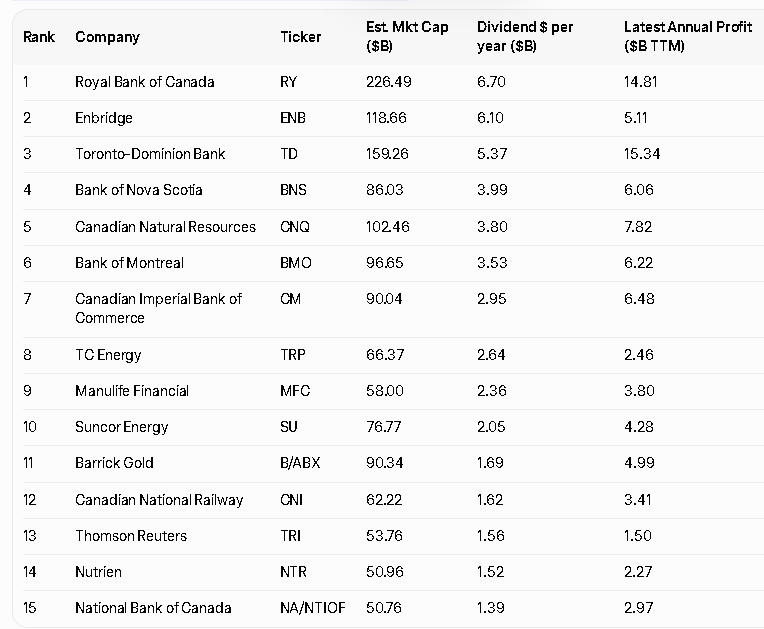Screen dimensions: 764x629
Task: Select the Enbridge company name
Action: (104, 118)
